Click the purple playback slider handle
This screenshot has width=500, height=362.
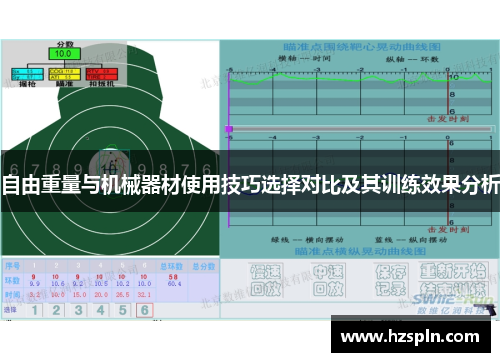tap(229, 129)
